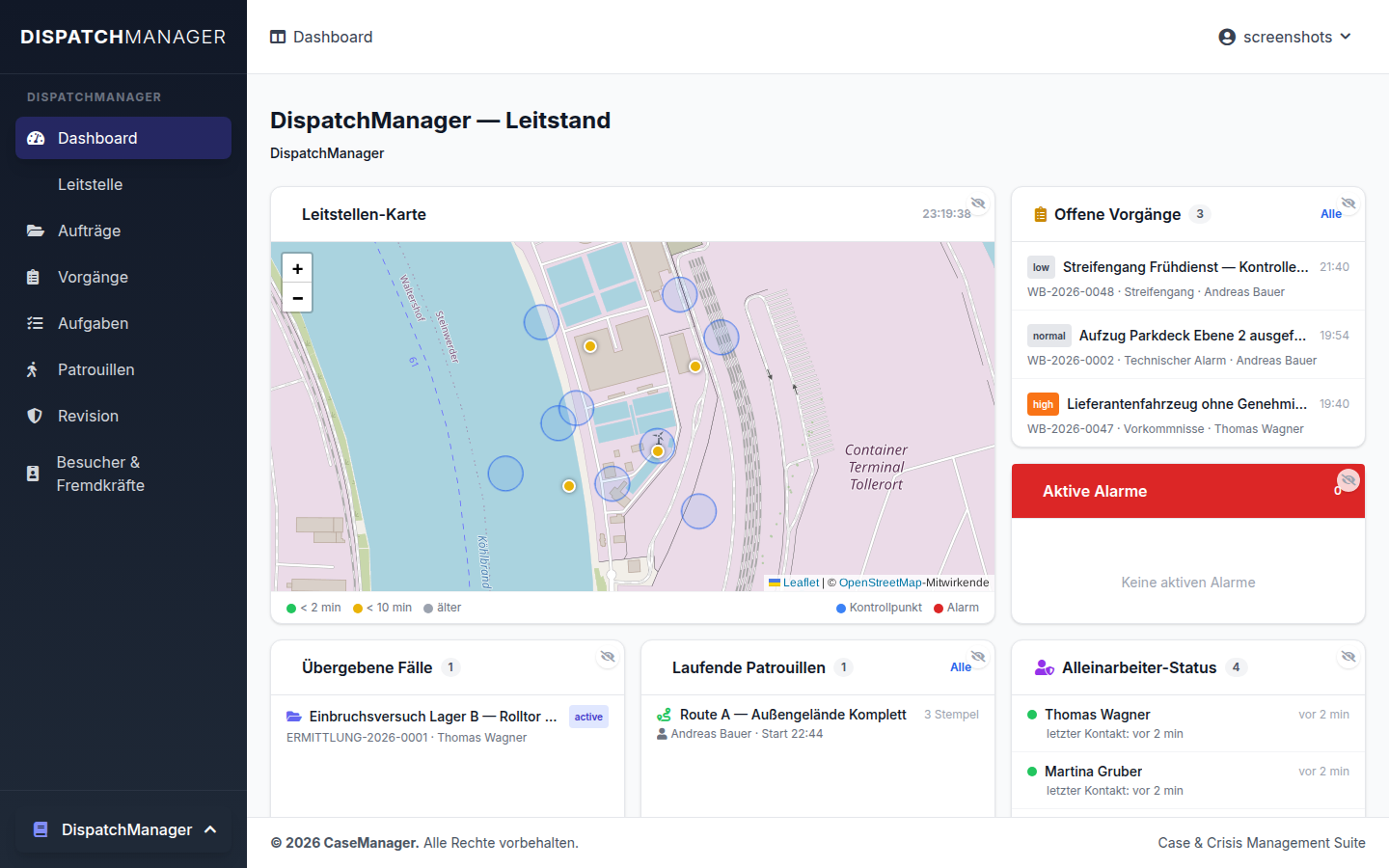Click the DISPATCHMANAGER logo
Screen dimensions: 1389x868
click(x=123, y=37)
